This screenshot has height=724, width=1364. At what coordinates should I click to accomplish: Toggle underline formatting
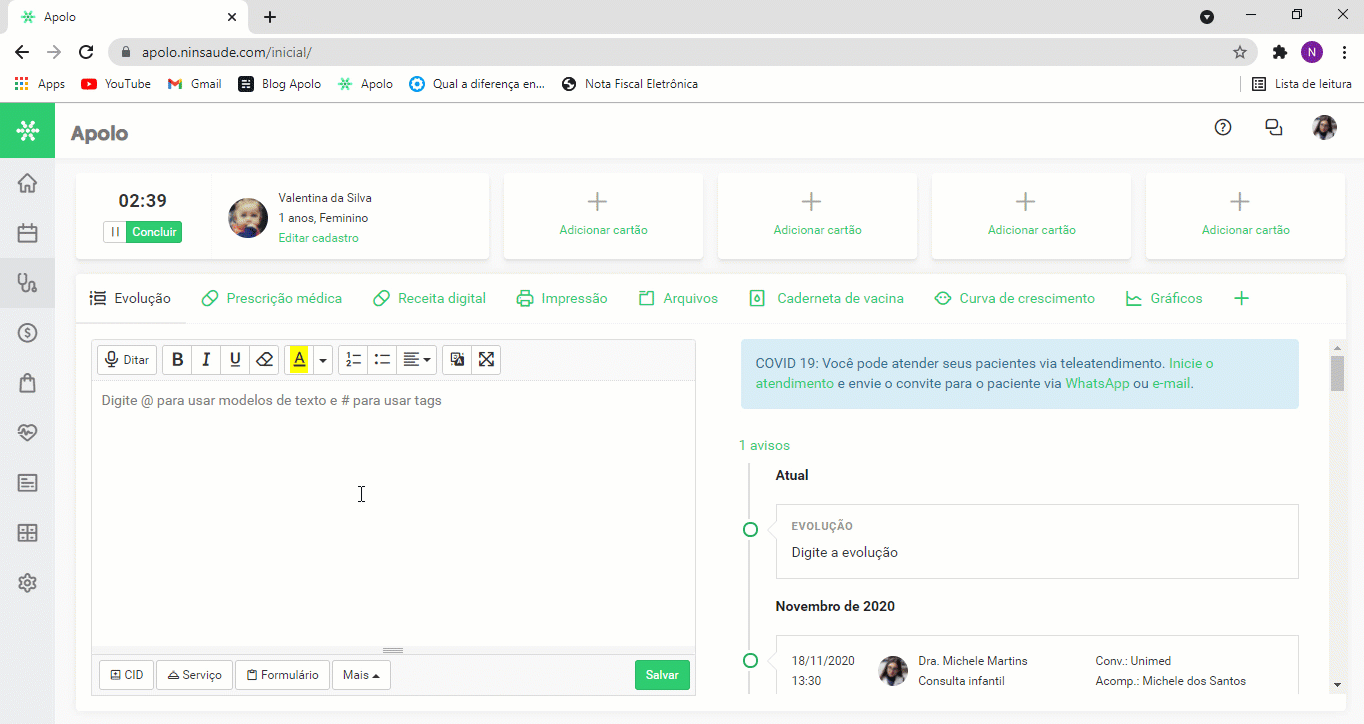click(235, 360)
